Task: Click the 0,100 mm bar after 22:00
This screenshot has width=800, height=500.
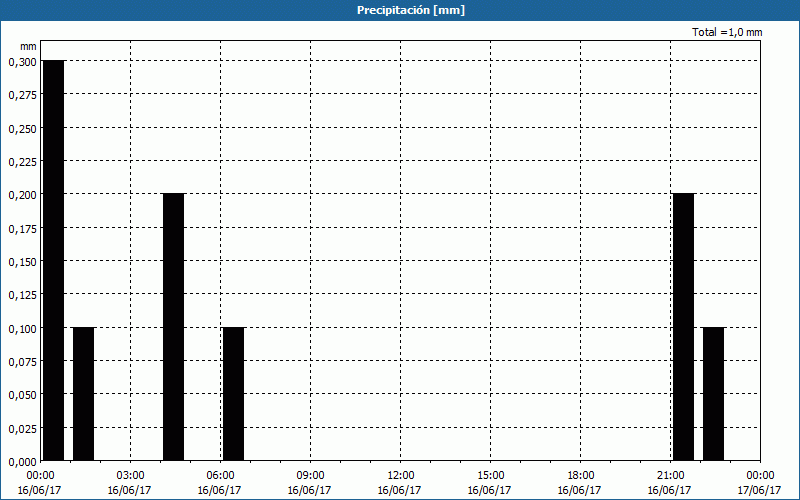Action: point(713,394)
